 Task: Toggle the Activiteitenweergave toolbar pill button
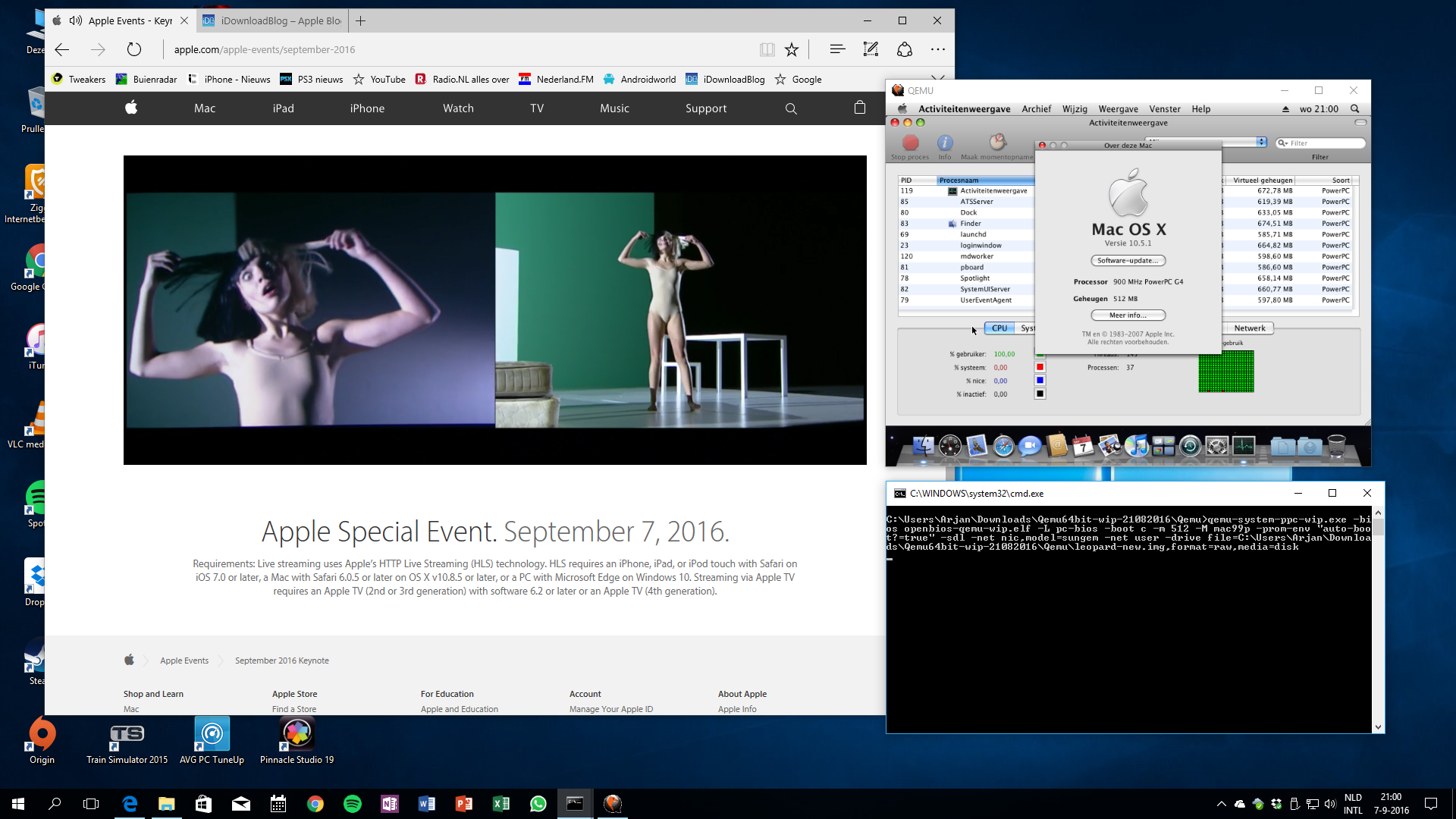pyautogui.click(x=1360, y=122)
